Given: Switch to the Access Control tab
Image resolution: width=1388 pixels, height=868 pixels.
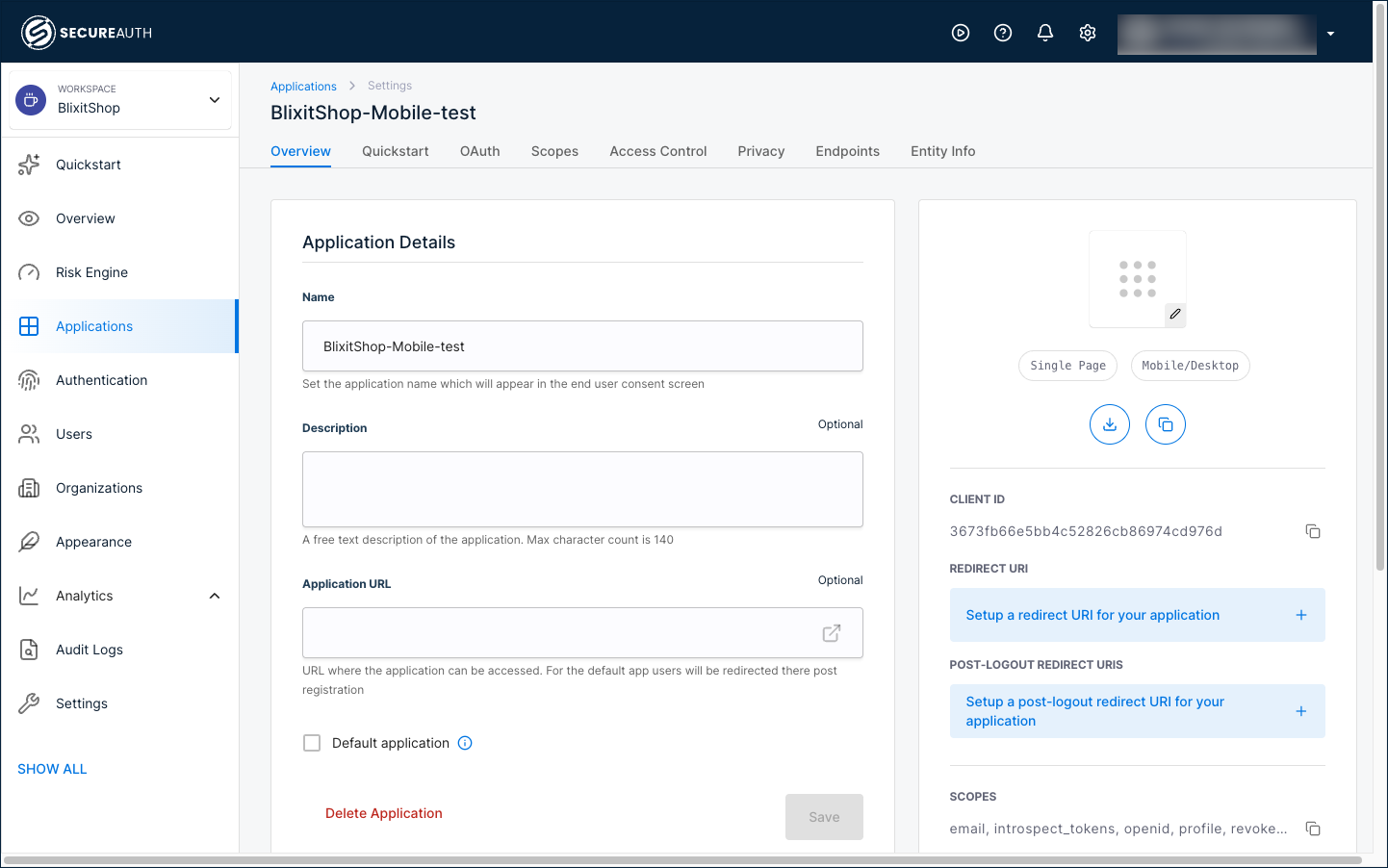Looking at the screenshot, I should click(x=658, y=151).
